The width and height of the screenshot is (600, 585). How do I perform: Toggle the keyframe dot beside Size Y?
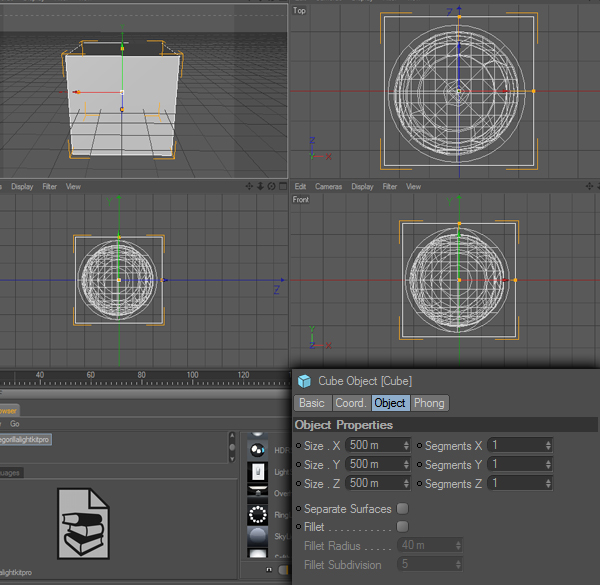click(298, 464)
